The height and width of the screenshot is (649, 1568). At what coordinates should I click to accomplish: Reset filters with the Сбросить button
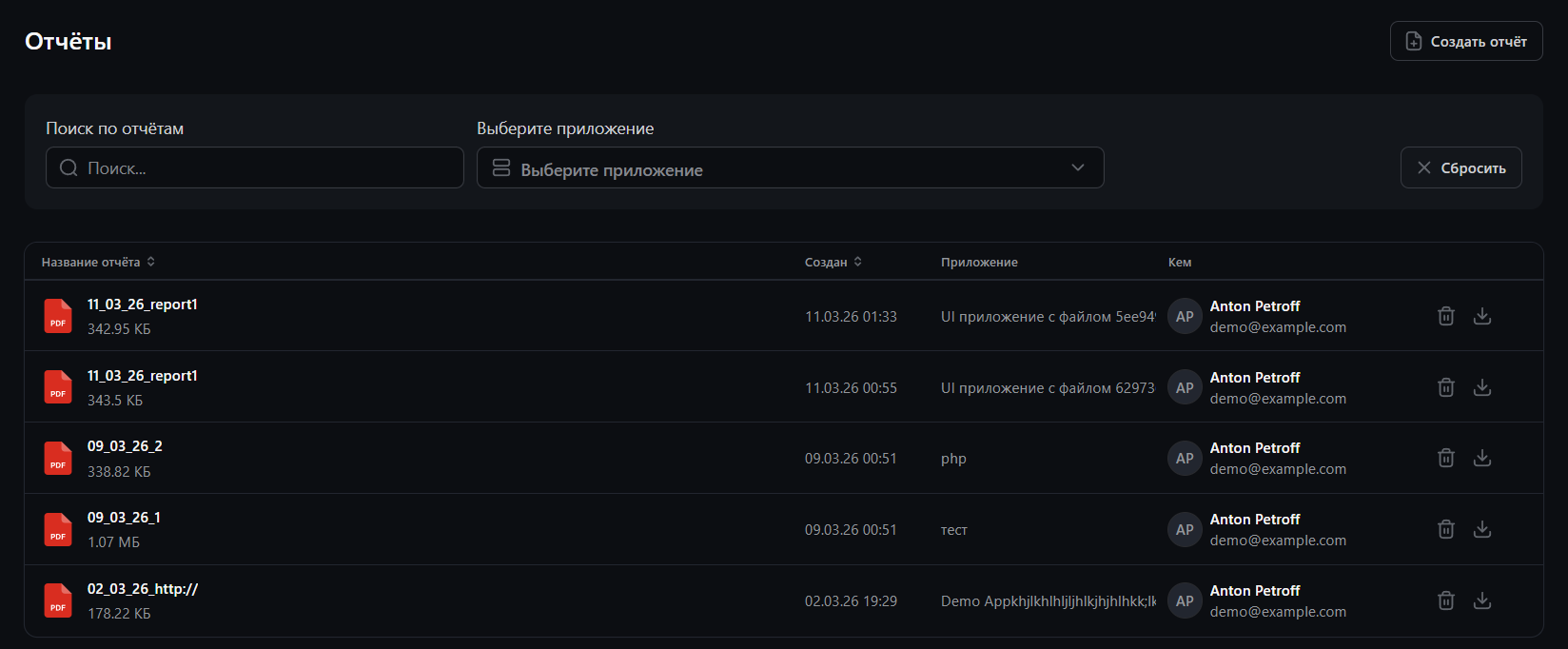coord(1460,167)
